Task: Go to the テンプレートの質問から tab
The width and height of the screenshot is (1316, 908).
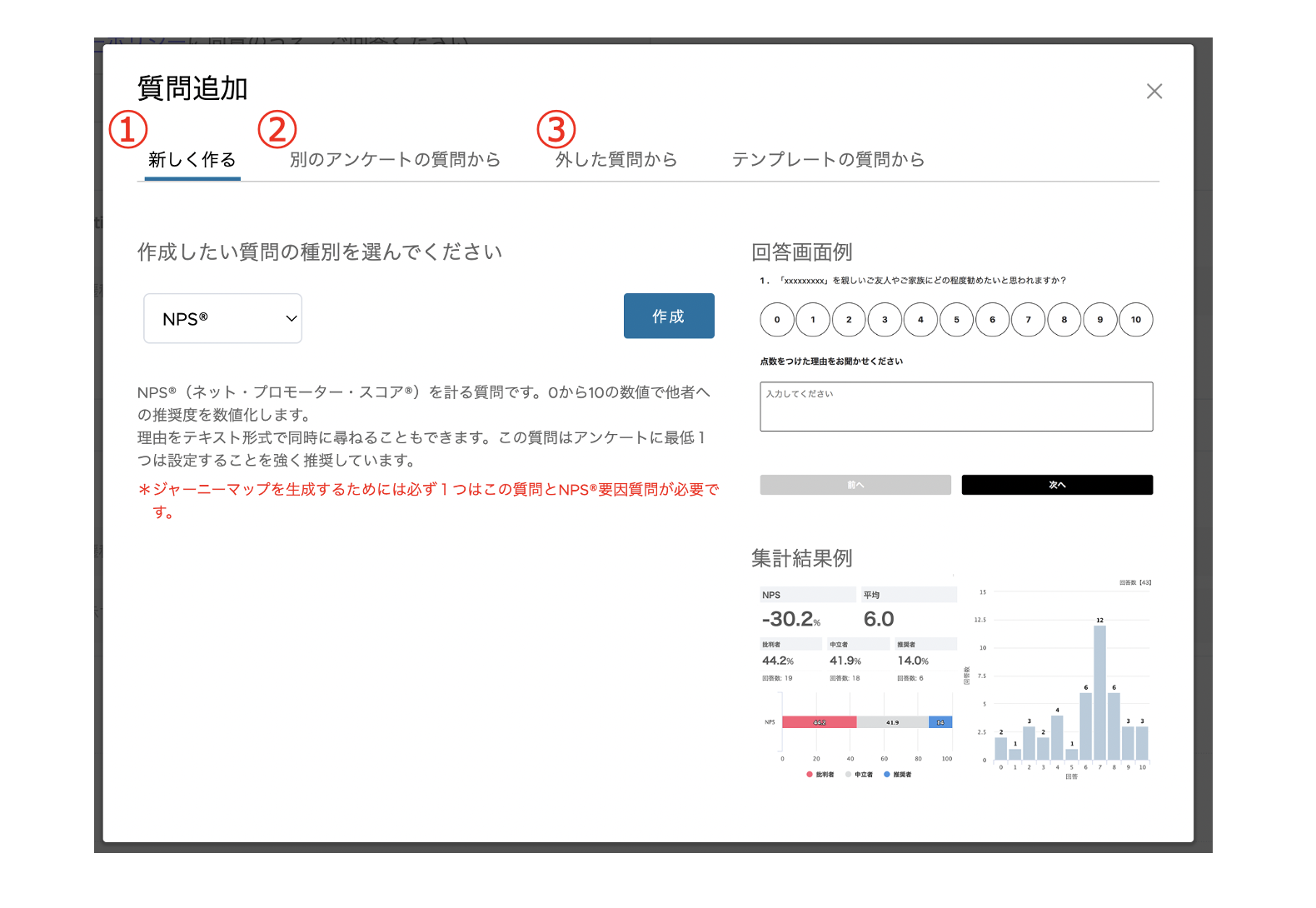Action: click(828, 160)
